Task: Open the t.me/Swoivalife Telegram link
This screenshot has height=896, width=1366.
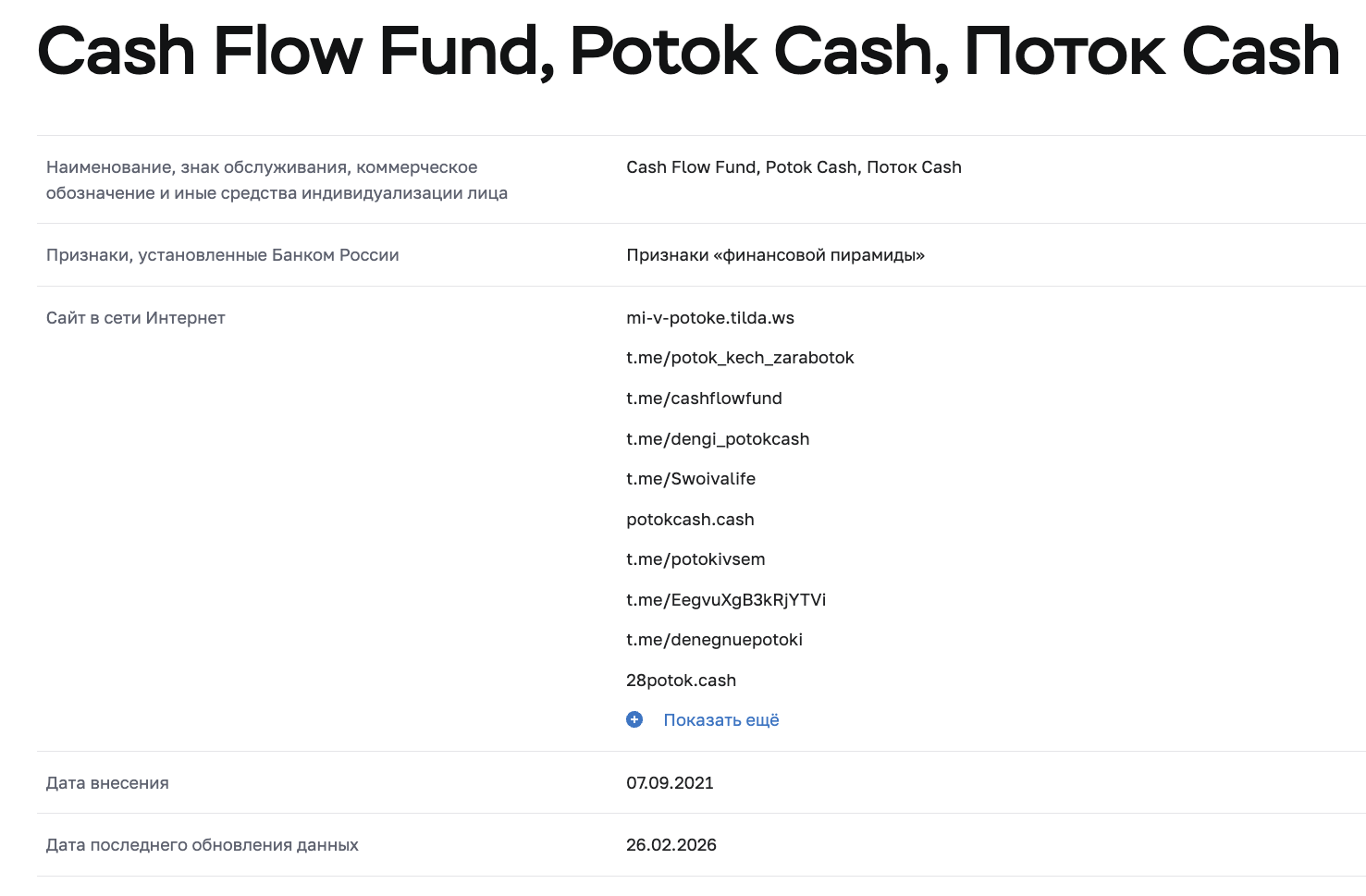Action: 690,479
